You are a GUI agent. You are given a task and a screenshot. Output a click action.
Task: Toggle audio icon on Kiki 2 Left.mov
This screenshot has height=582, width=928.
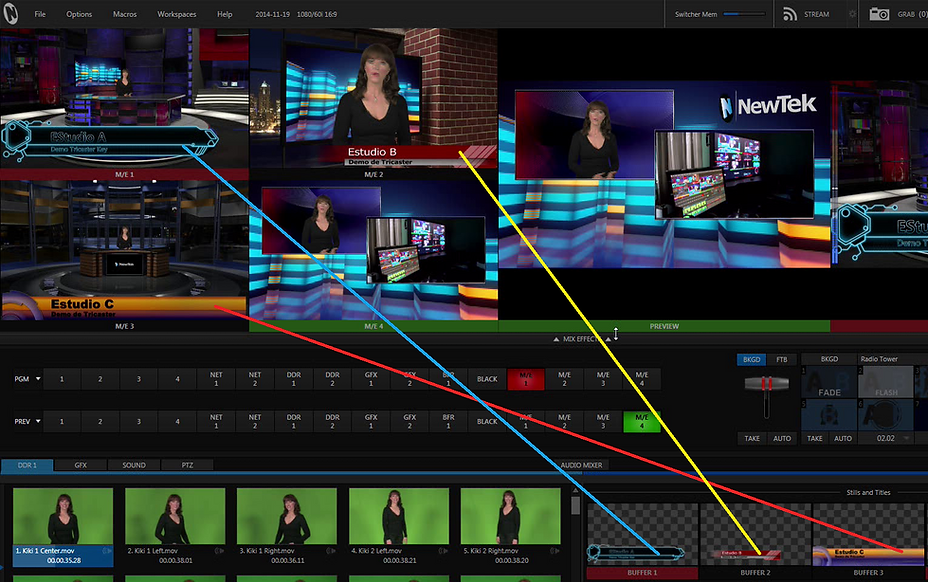(443, 551)
